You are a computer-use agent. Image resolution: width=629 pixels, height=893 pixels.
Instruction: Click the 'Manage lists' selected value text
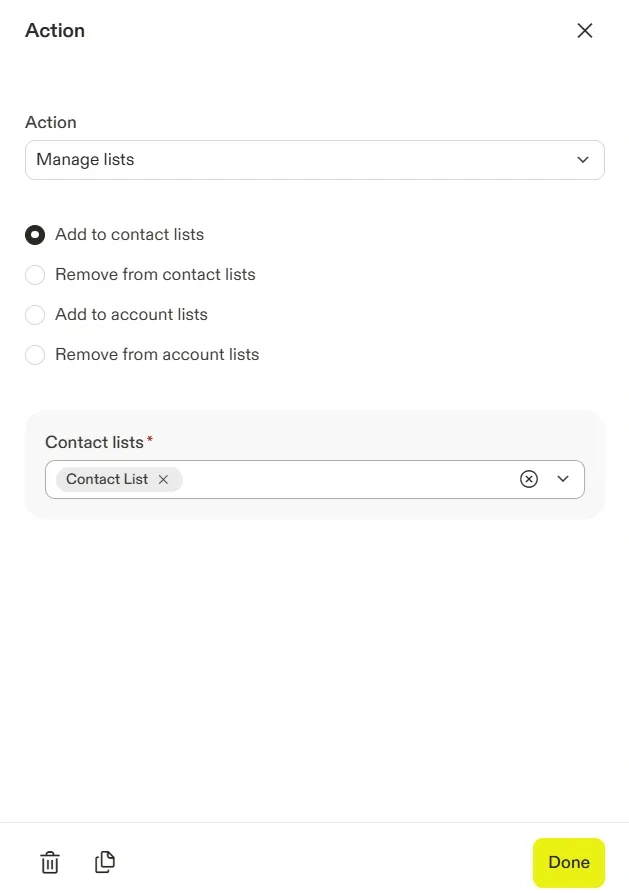point(85,160)
